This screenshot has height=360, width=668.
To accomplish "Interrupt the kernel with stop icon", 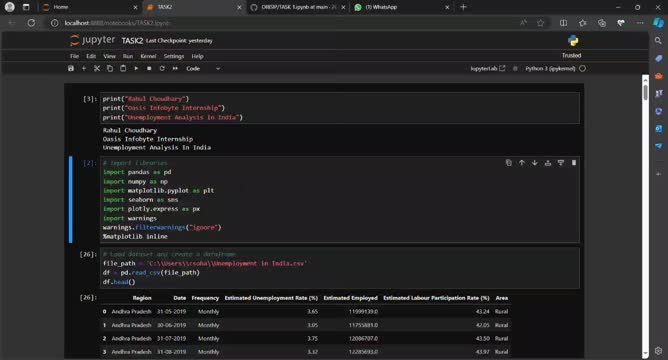I will click(x=149, y=68).
